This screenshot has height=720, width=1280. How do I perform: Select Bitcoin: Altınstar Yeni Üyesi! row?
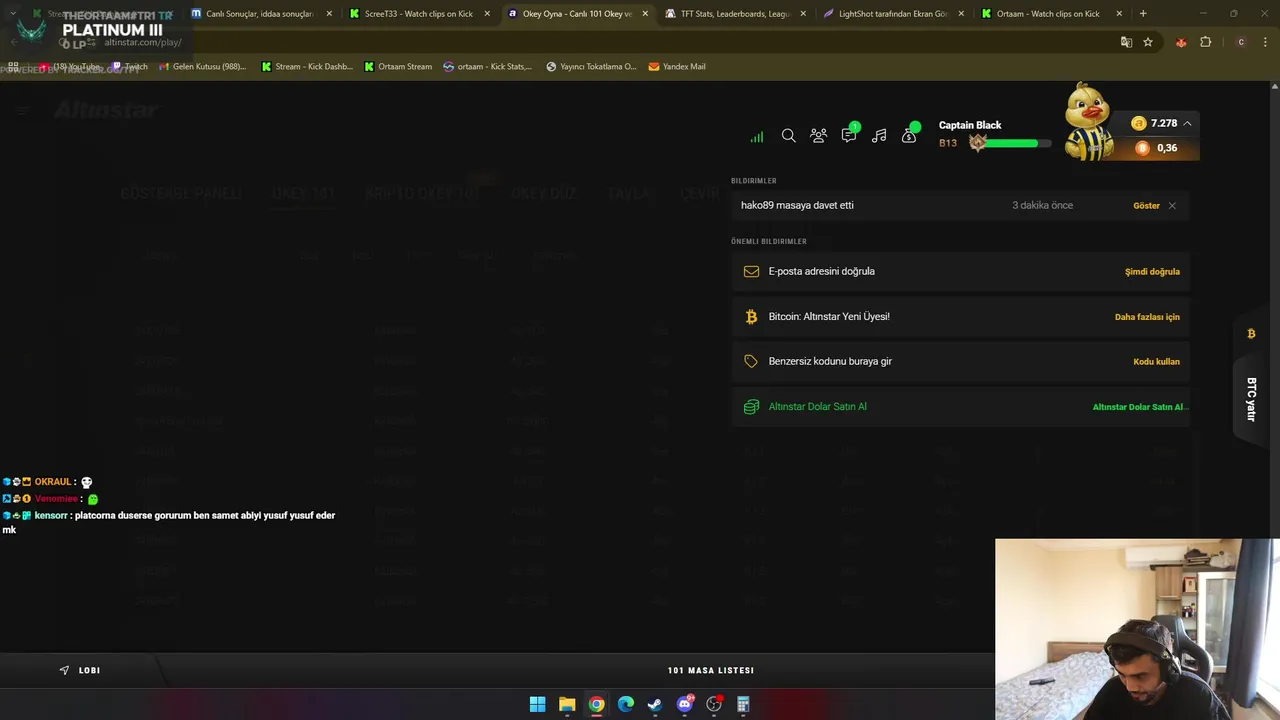pos(960,317)
